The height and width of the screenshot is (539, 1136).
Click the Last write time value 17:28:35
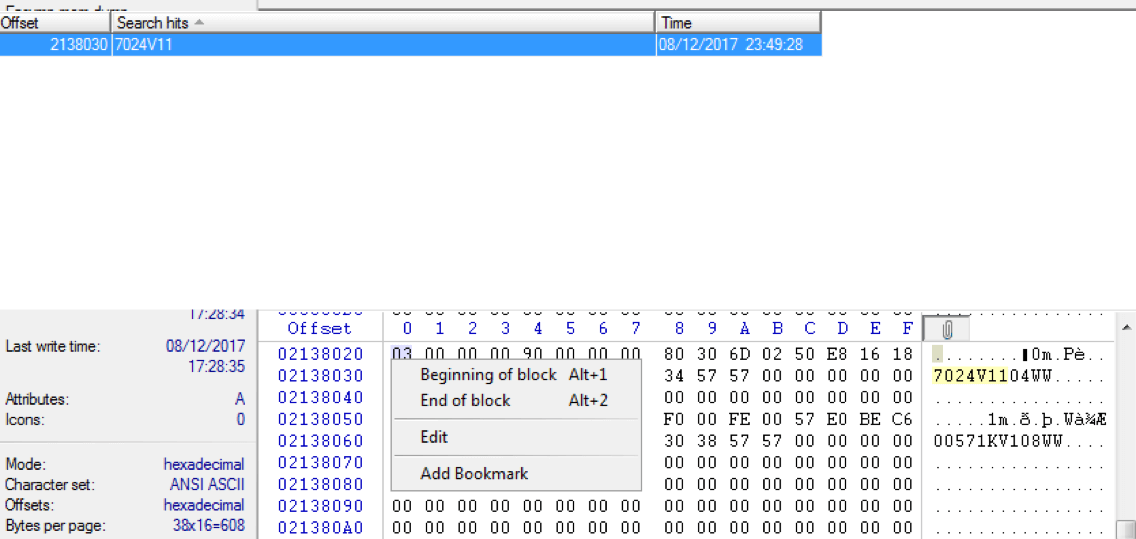[x=217, y=366]
